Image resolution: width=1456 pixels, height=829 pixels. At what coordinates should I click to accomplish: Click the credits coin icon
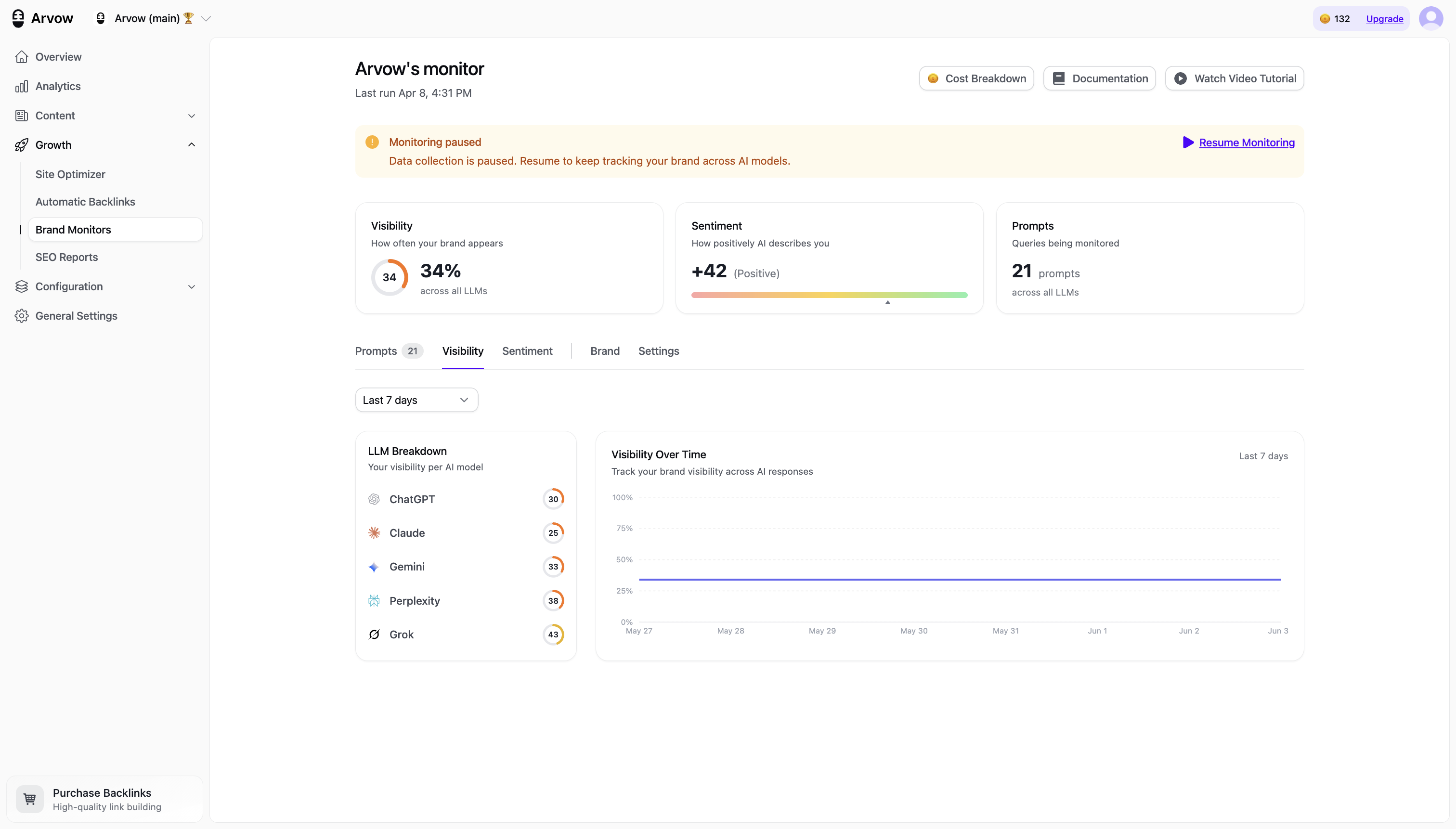(1325, 19)
